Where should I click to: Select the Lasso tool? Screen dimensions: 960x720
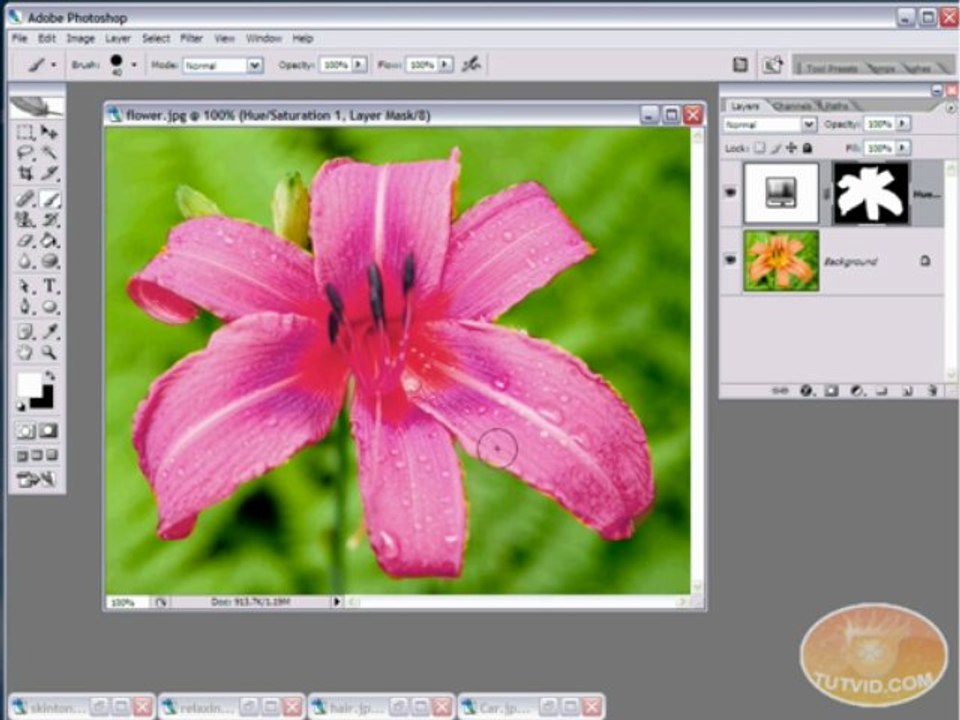click(25, 152)
